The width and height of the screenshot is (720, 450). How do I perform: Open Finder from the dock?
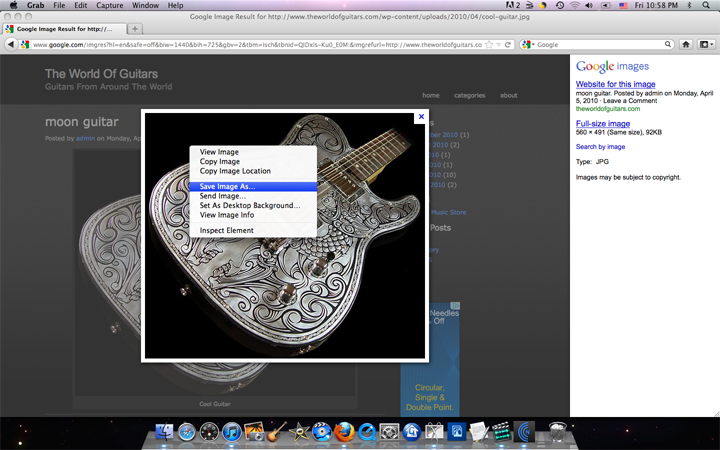tap(164, 432)
